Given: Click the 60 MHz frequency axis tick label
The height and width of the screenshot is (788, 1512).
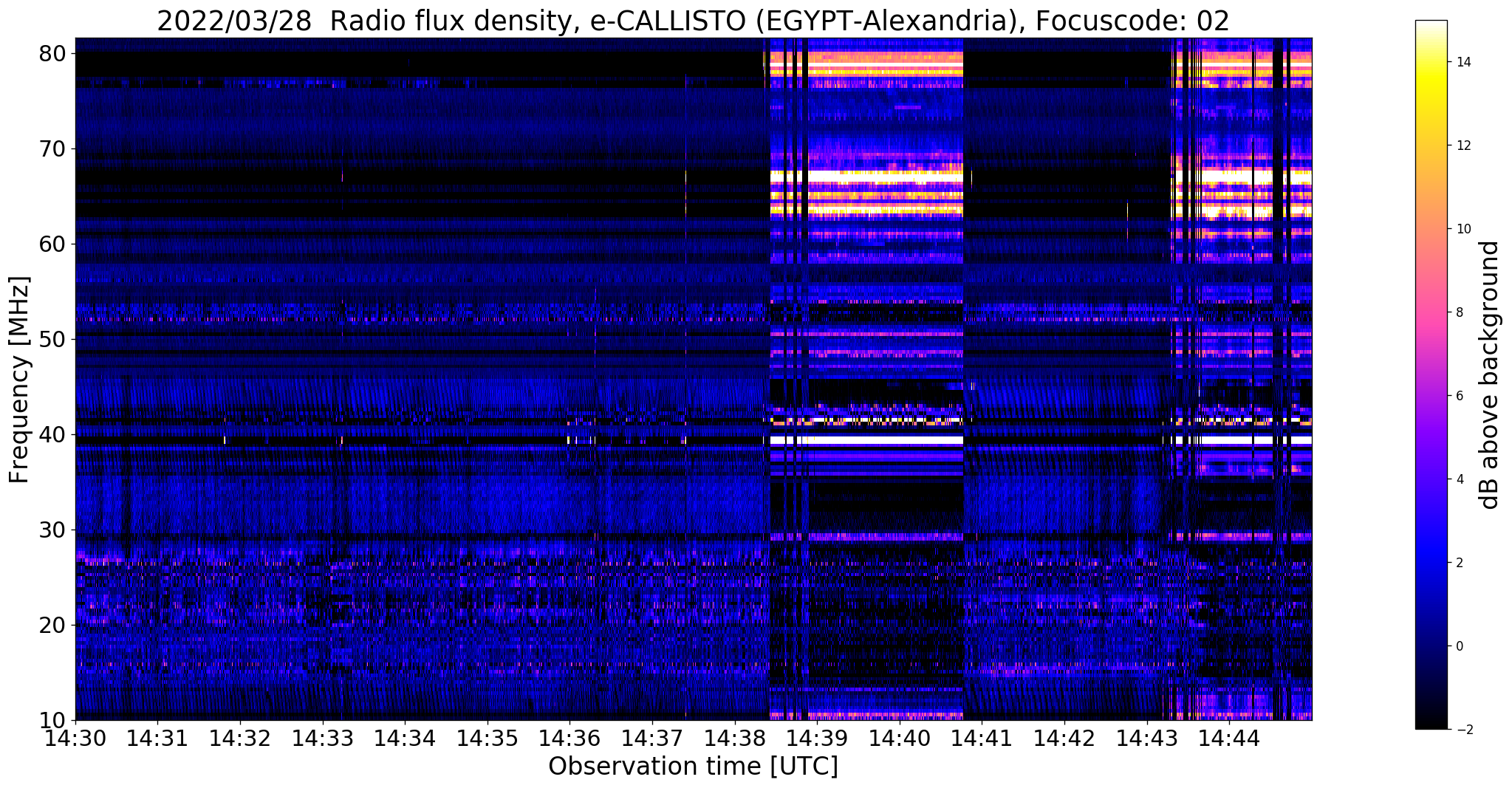Looking at the screenshot, I should [54, 244].
